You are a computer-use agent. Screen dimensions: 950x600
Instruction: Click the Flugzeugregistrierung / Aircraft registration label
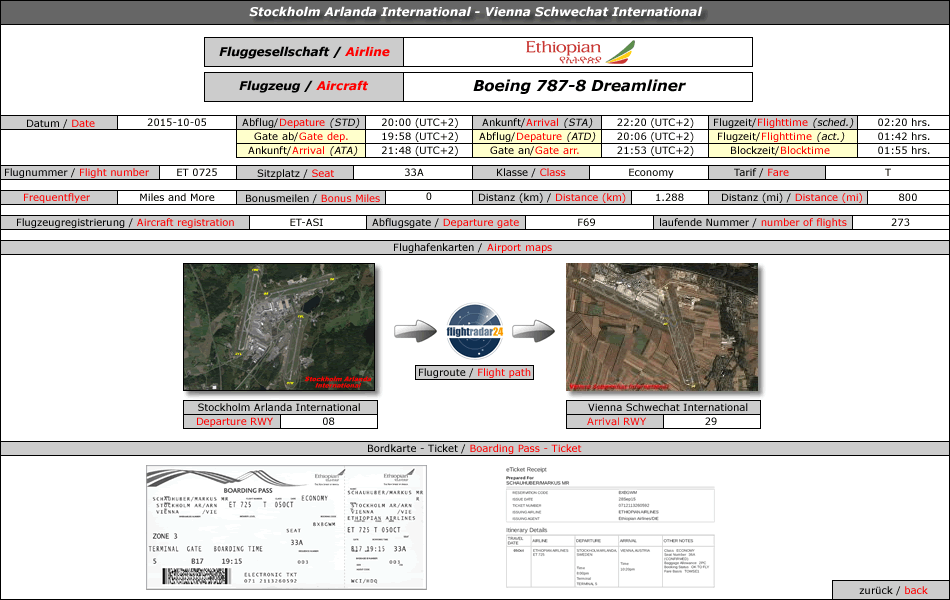pos(125,222)
